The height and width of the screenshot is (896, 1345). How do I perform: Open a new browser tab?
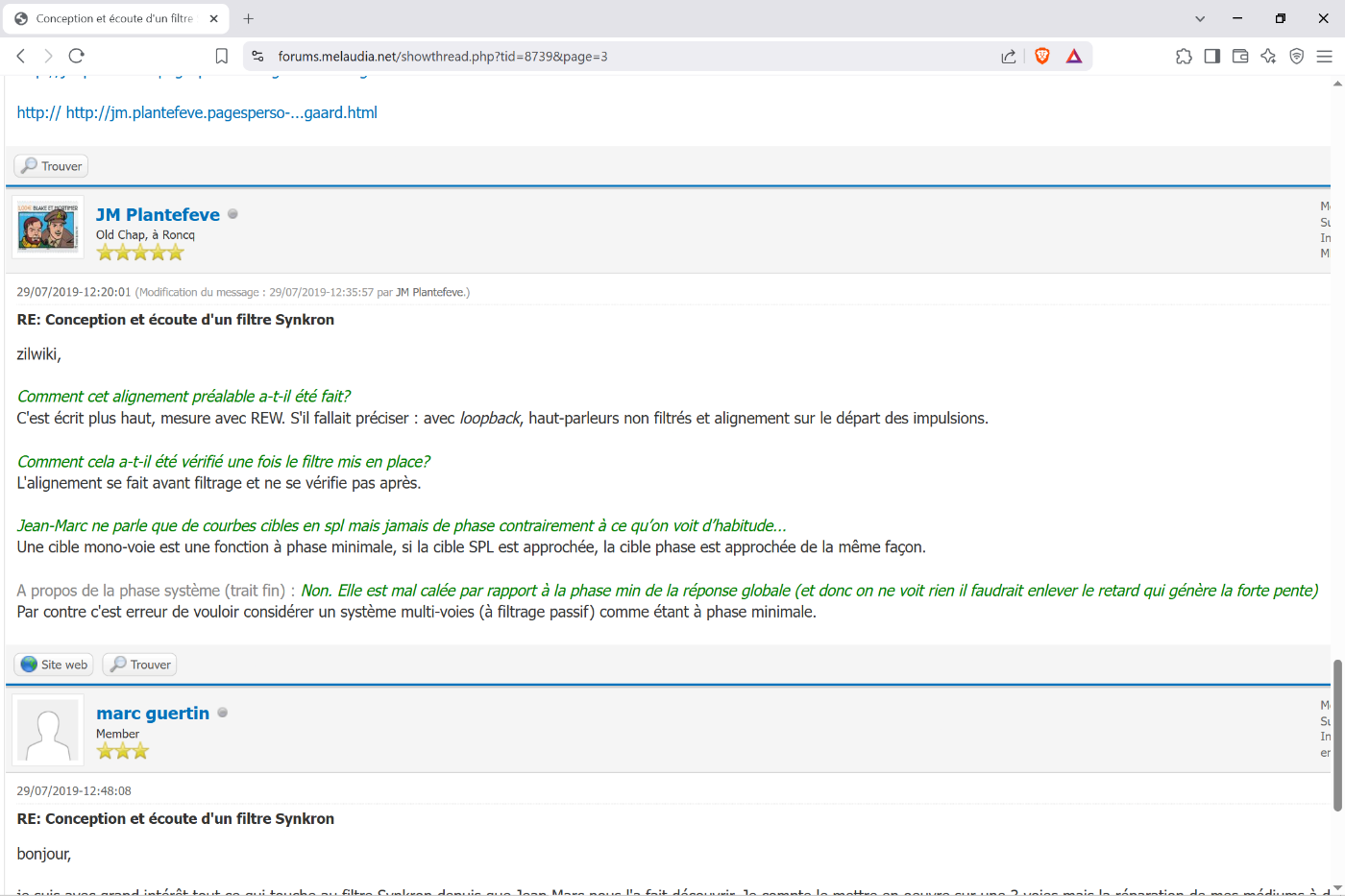click(x=249, y=18)
